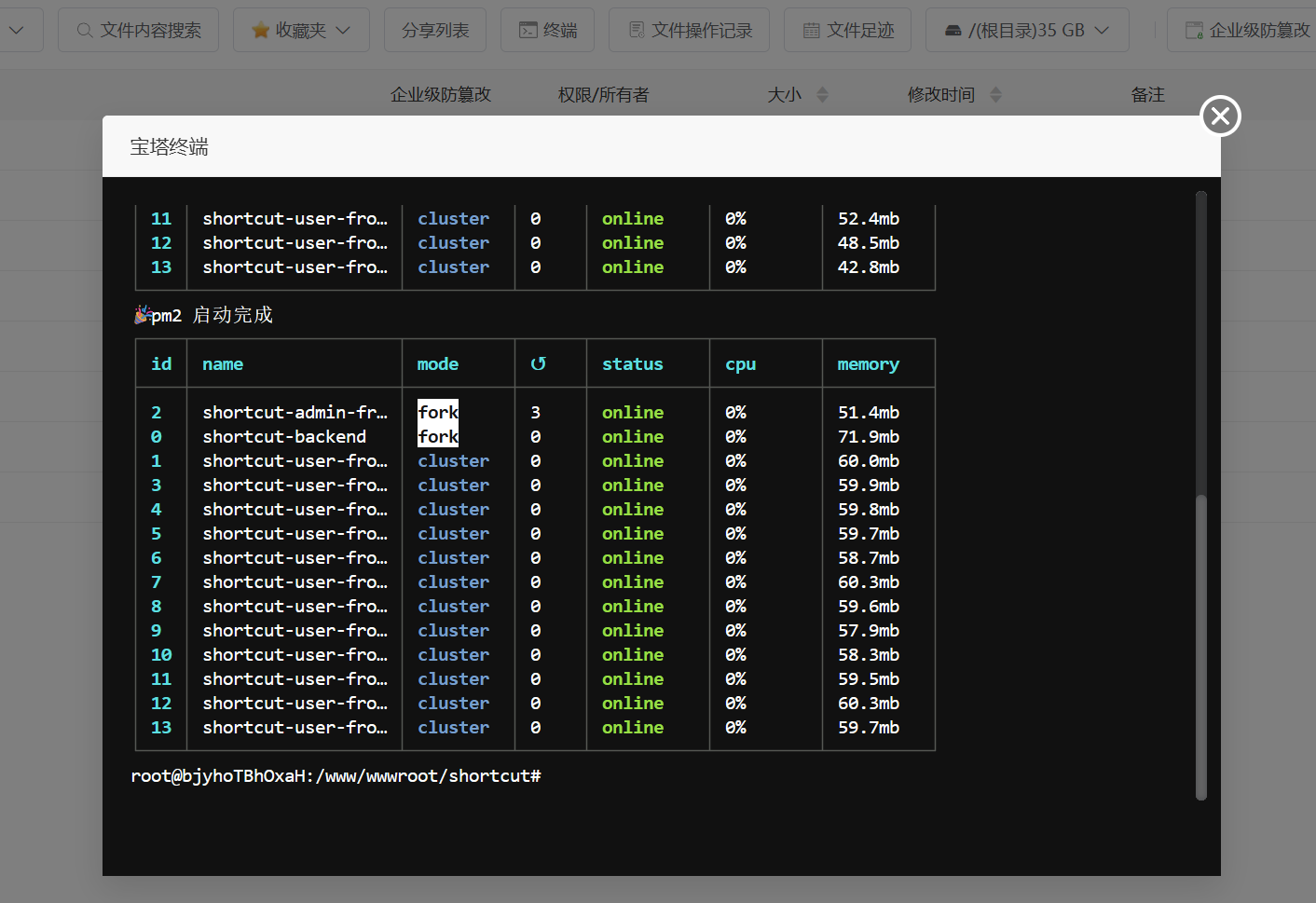The width and height of the screenshot is (1316, 903).
Task: Click the cpu column header
Action: (x=740, y=364)
